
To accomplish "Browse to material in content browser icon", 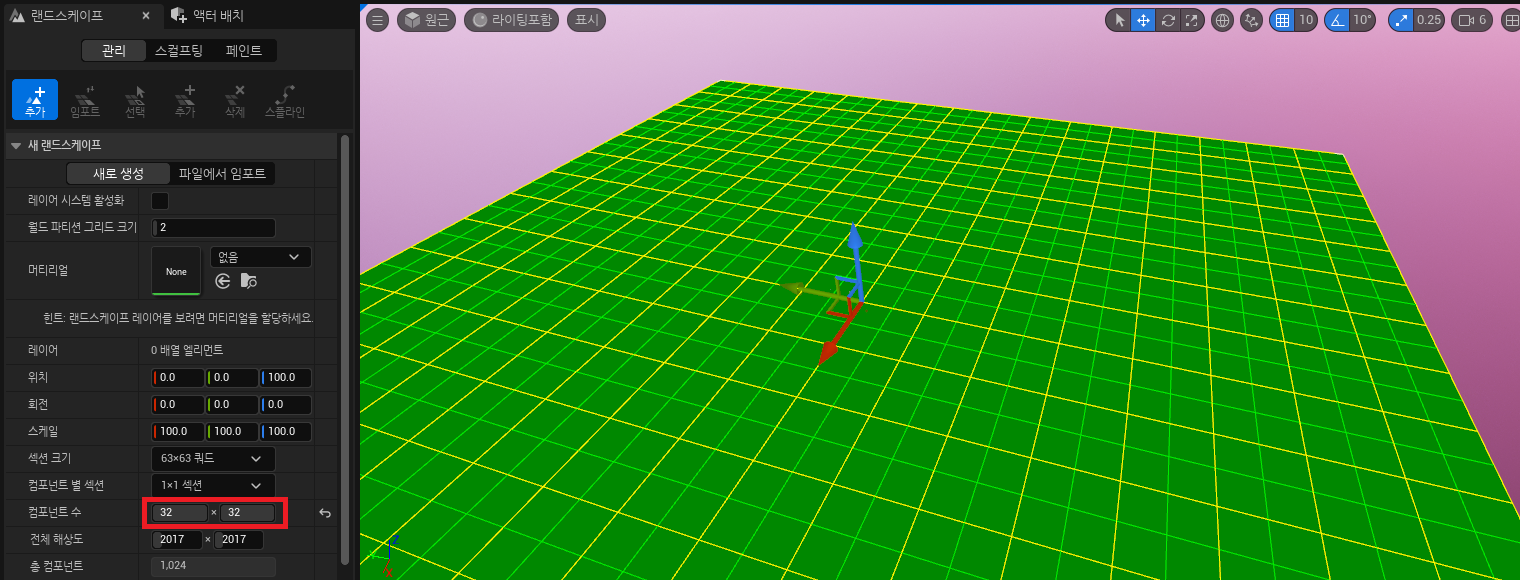I will pos(249,282).
